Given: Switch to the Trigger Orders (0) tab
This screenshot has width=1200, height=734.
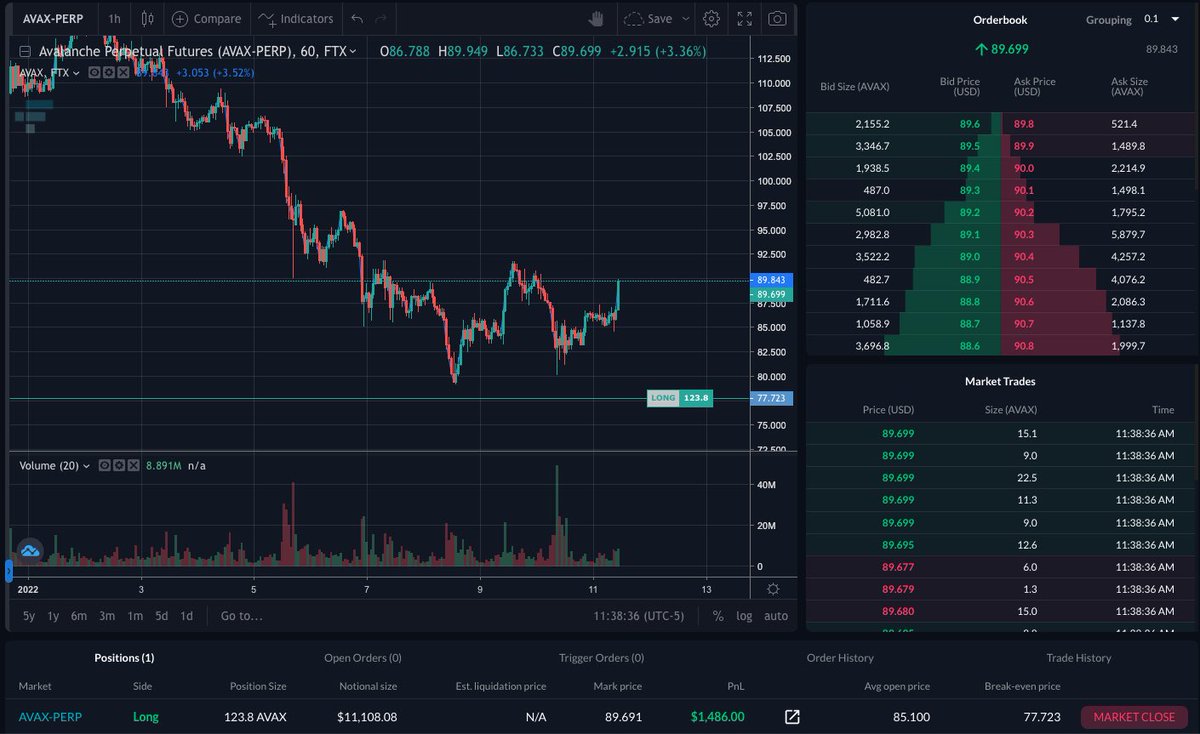Looking at the screenshot, I should coord(602,658).
